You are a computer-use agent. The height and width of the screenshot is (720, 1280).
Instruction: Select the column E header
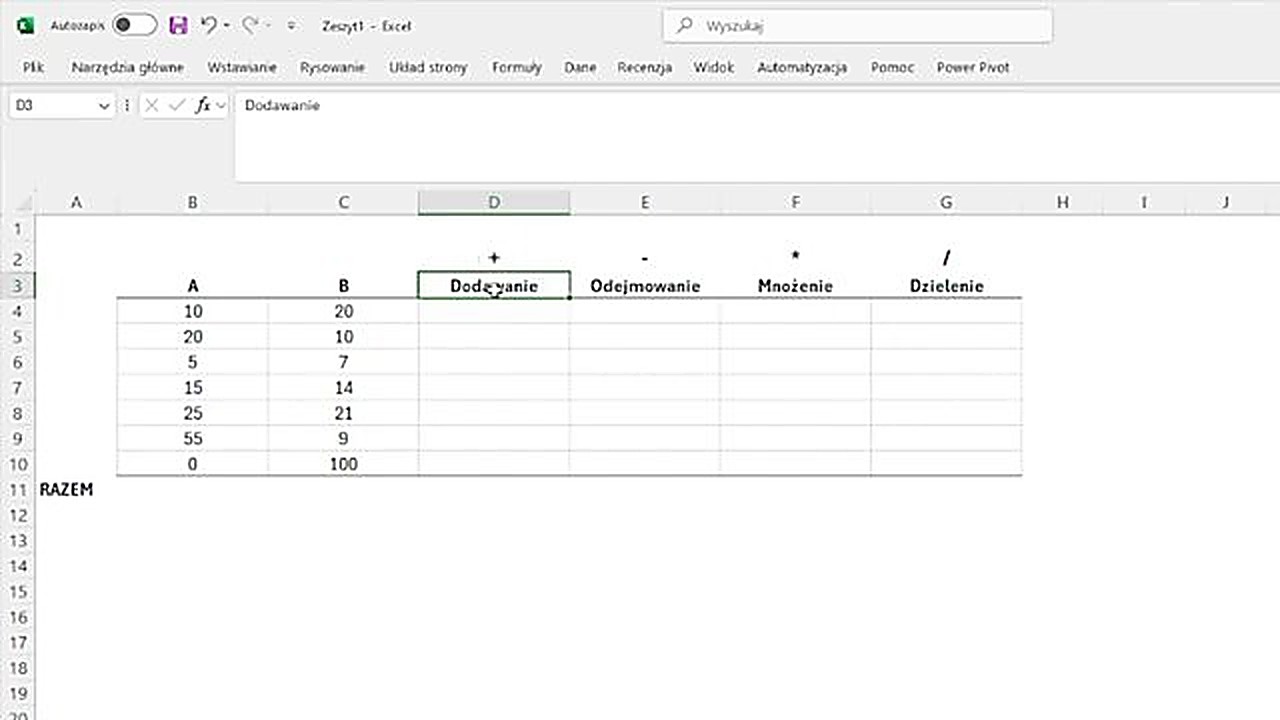click(645, 203)
